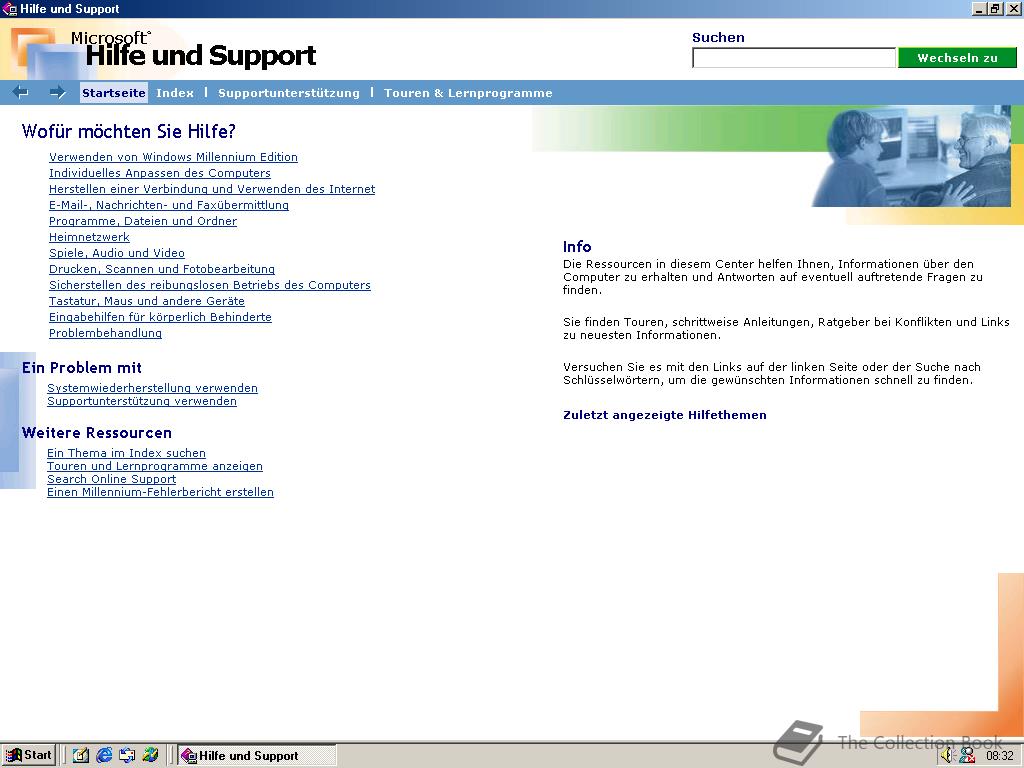Click Einen Millennium-Fehlerbericht erstellen link
This screenshot has width=1024, height=768.
coord(160,492)
